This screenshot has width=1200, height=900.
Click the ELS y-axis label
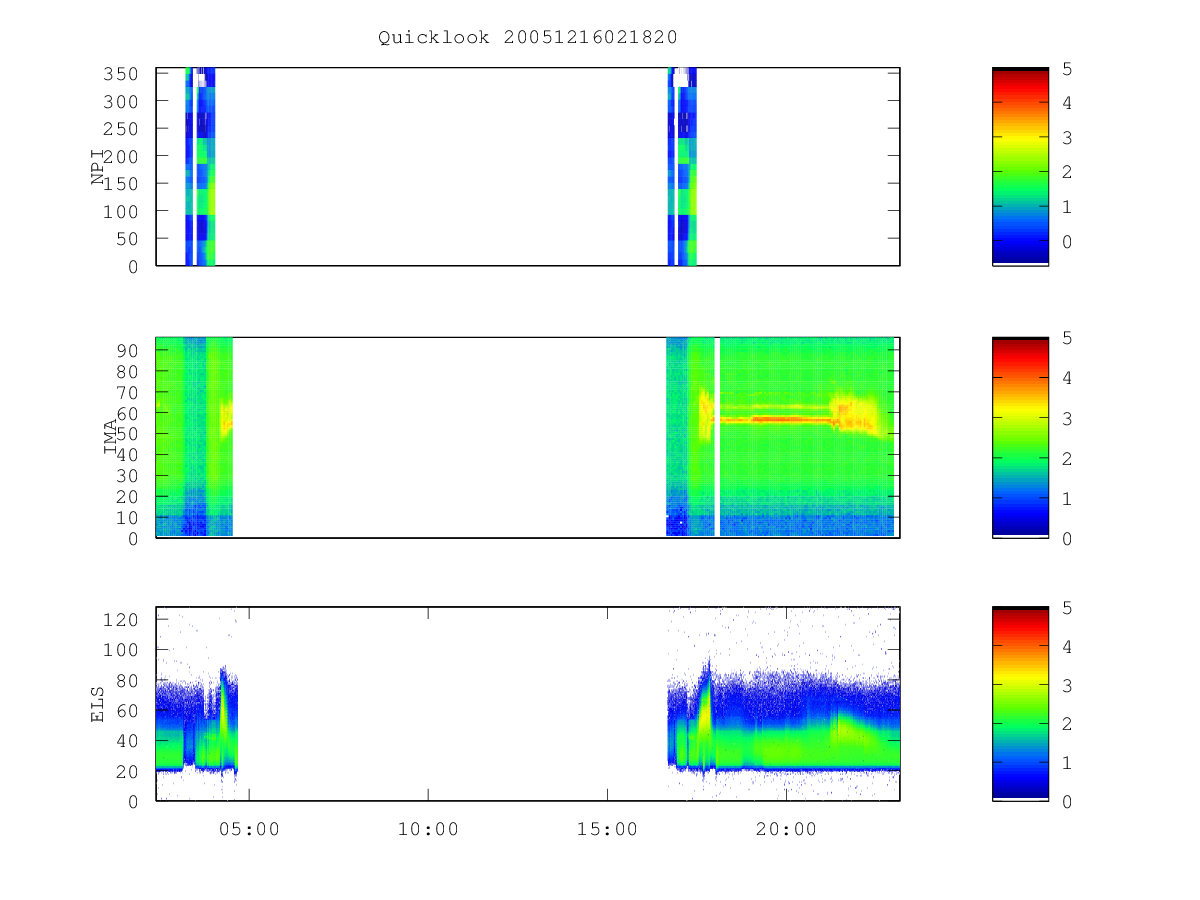click(x=98, y=704)
